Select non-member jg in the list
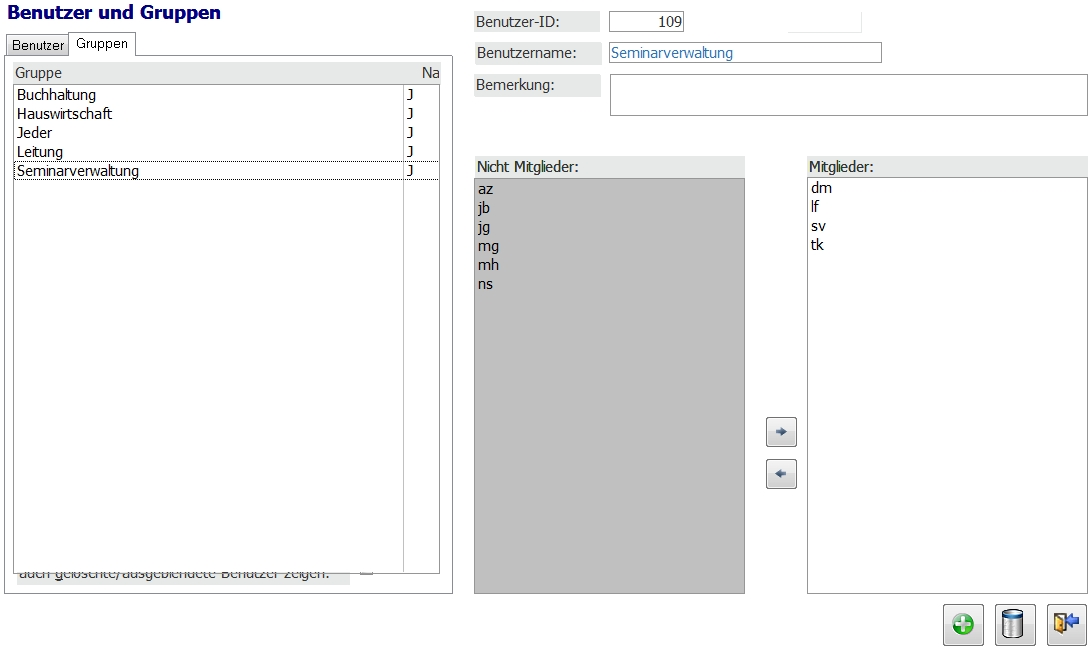 [485, 227]
